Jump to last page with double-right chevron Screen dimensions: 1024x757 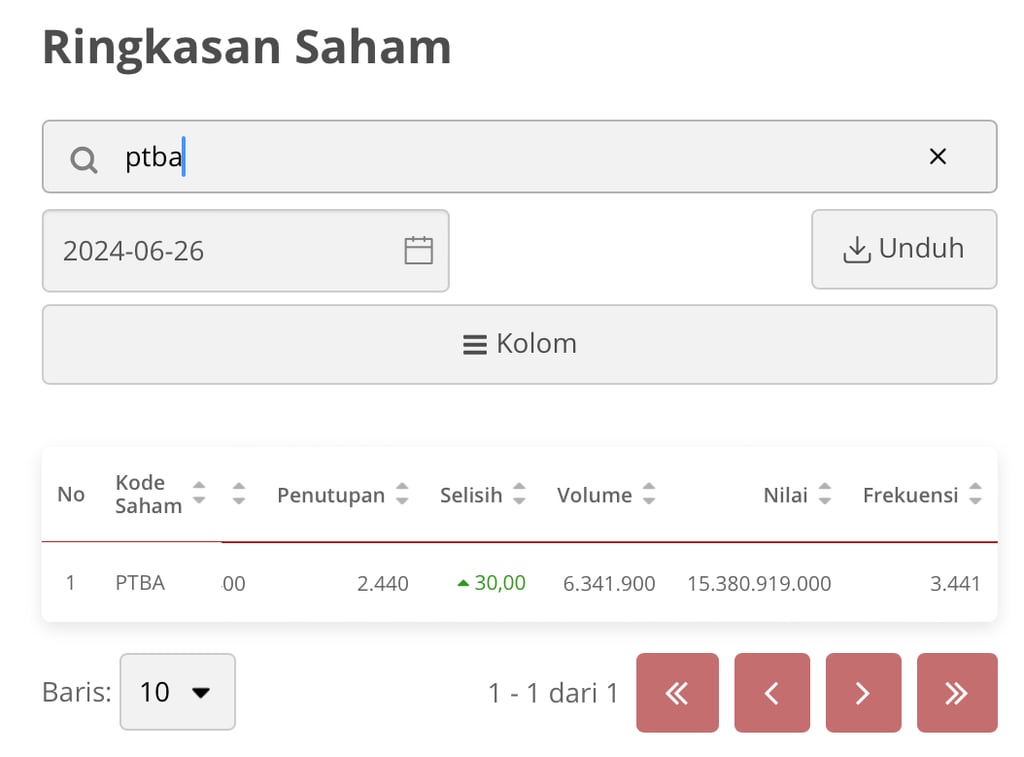[x=956, y=692]
